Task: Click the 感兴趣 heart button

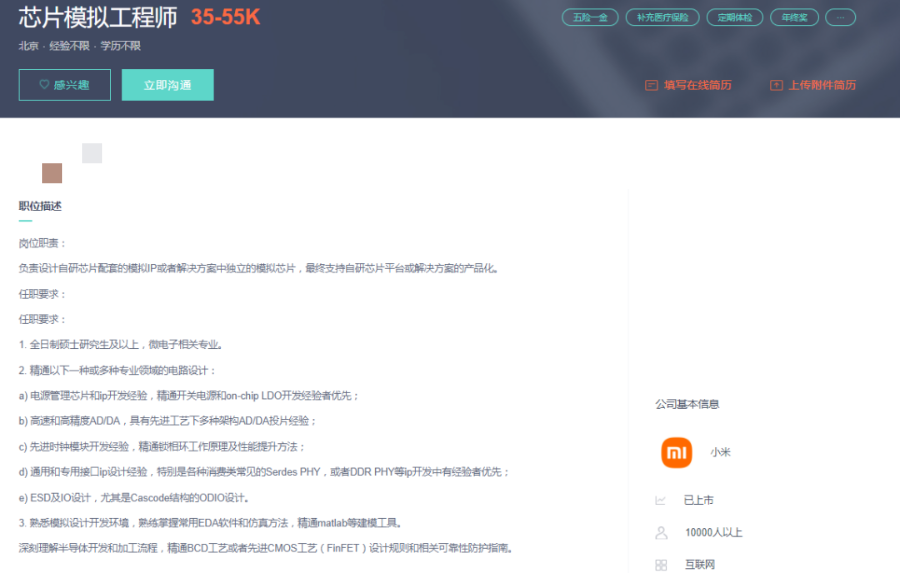Action: coord(64,85)
